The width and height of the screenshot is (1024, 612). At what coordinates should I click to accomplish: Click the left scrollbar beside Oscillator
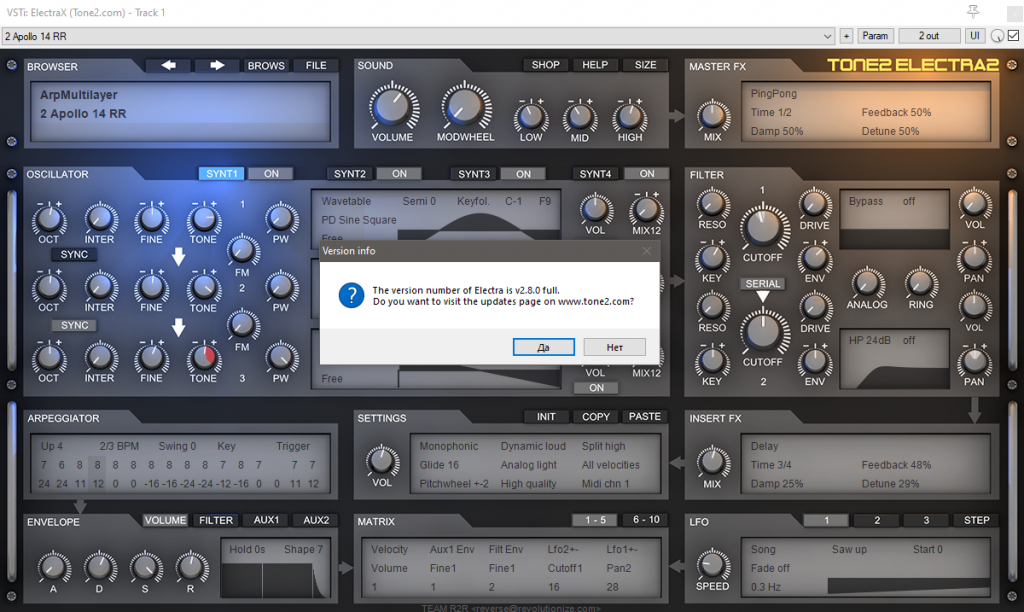point(11,280)
